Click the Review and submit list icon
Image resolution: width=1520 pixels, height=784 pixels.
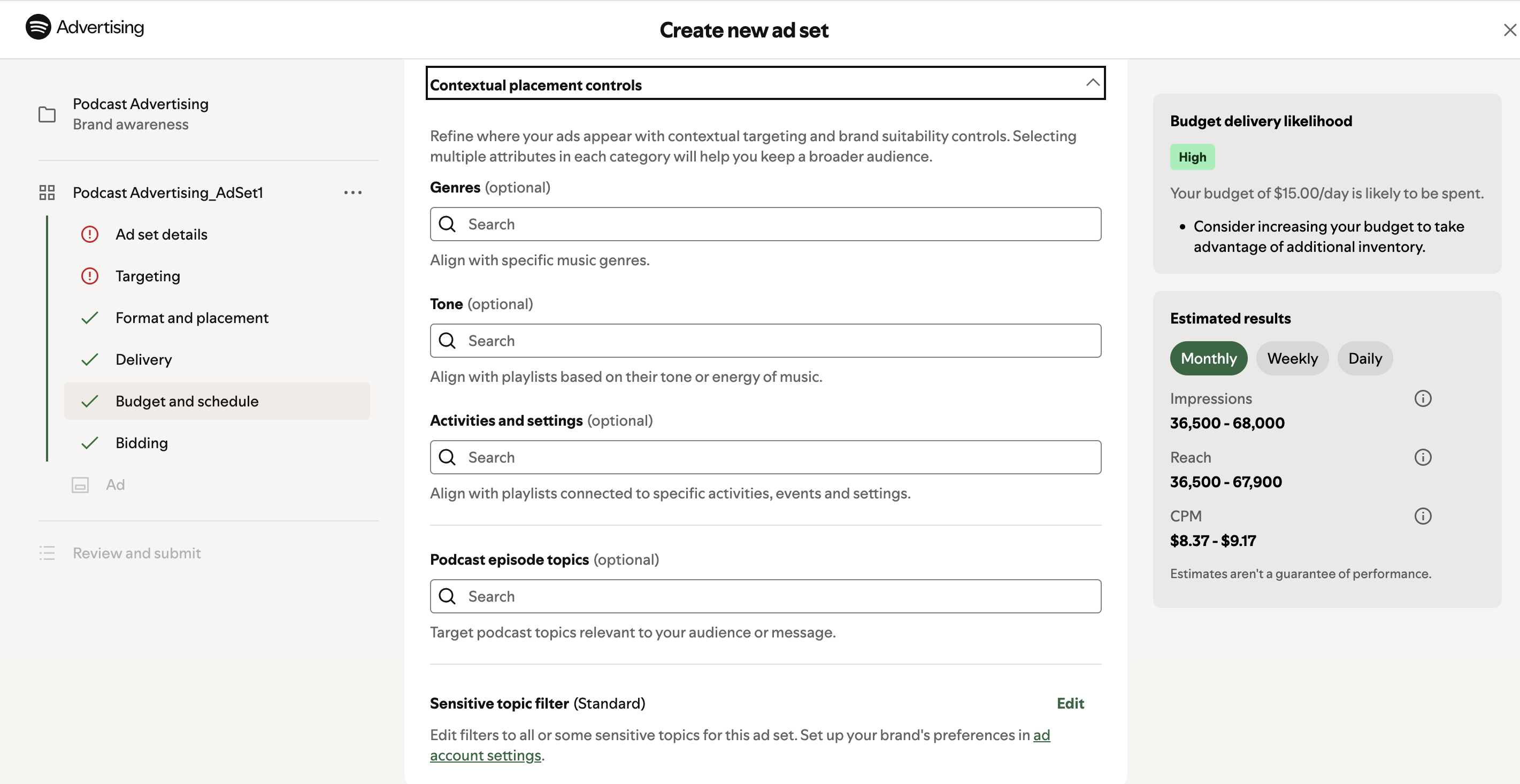pos(47,553)
